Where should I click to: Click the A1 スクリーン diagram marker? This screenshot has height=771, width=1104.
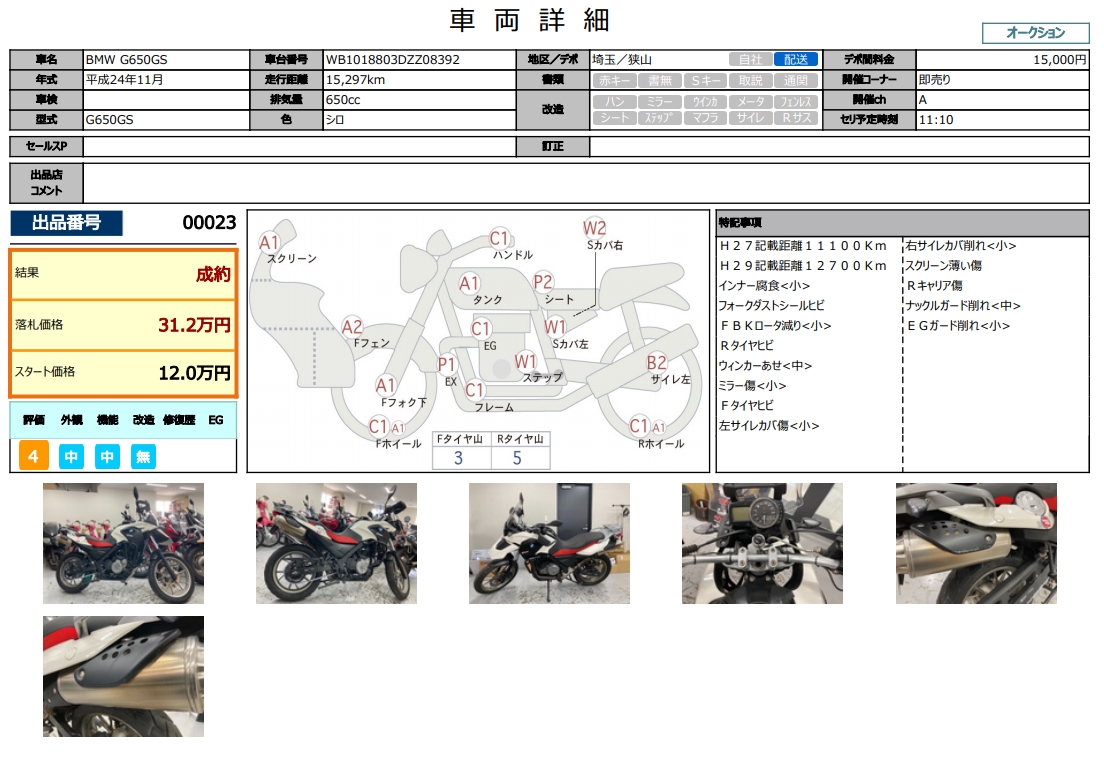[x=270, y=243]
